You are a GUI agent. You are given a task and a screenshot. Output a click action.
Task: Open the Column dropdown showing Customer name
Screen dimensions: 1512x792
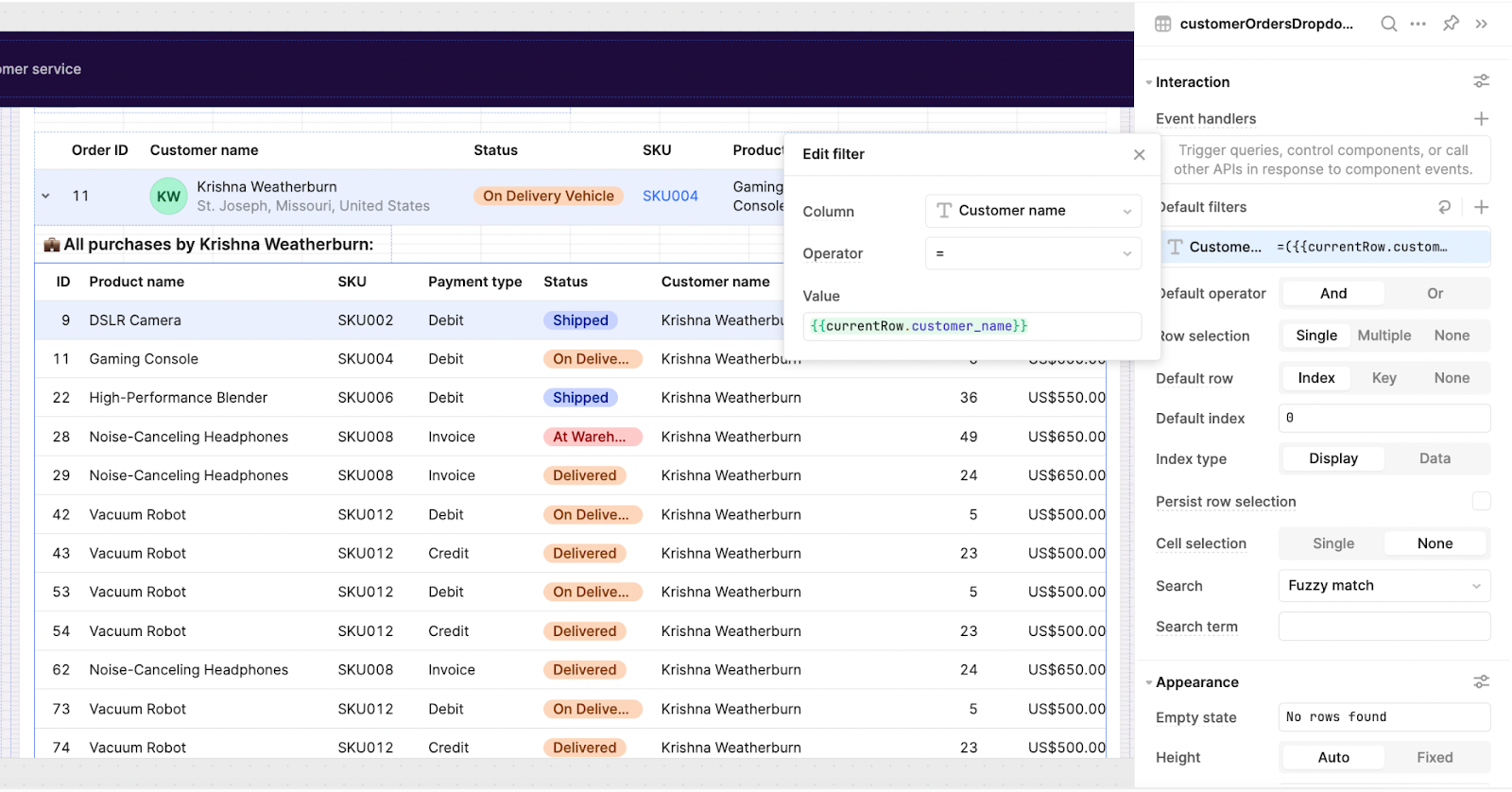pyautogui.click(x=1033, y=211)
